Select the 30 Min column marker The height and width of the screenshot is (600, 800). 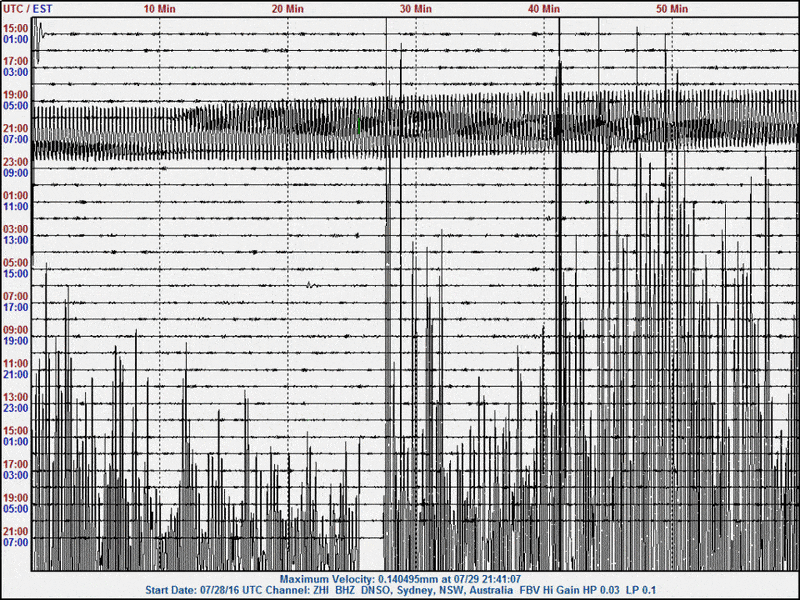click(413, 8)
